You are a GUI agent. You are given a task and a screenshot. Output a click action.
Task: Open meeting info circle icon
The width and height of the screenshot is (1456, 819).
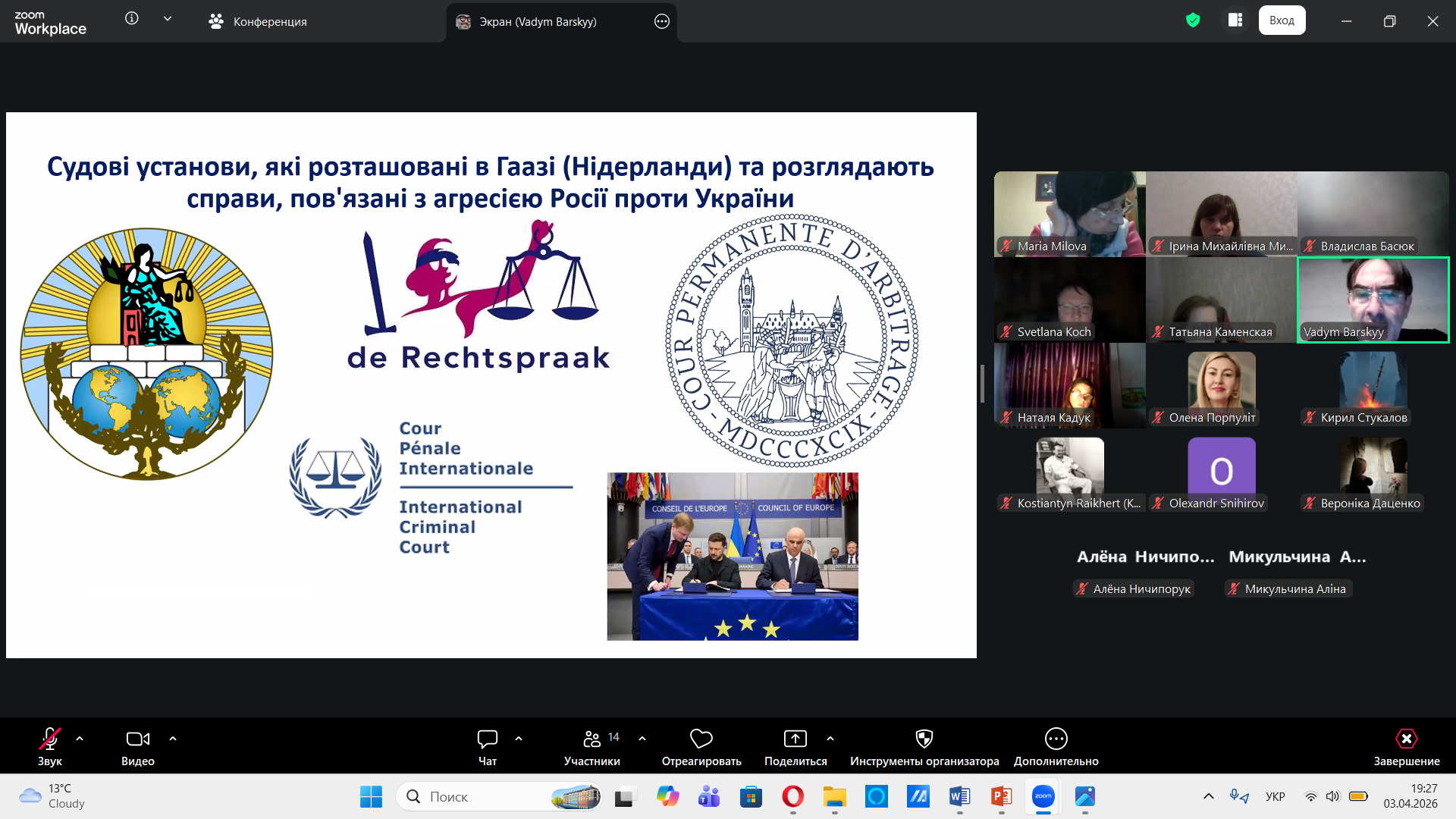tap(132, 18)
